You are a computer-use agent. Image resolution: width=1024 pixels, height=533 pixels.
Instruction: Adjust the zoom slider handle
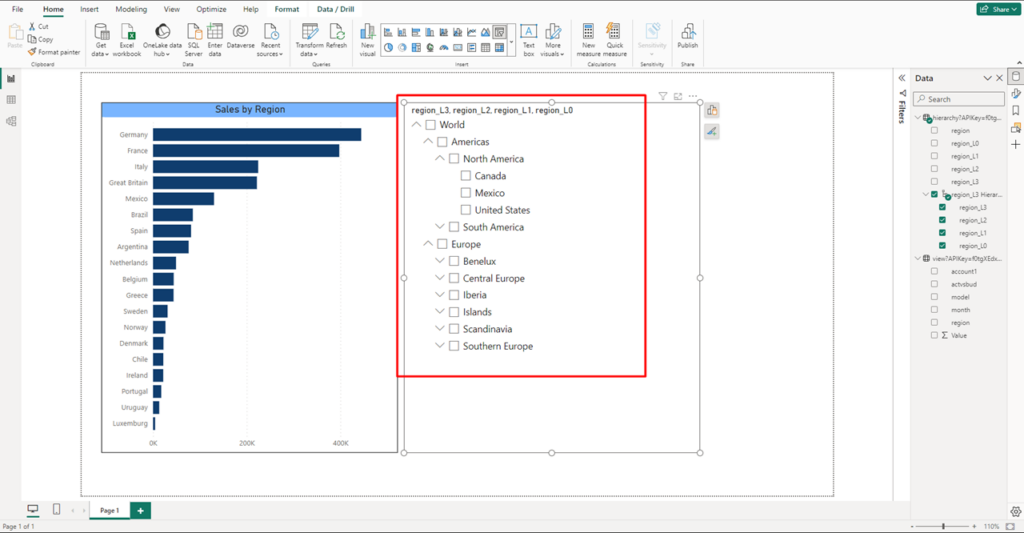pyautogui.click(x=943, y=526)
